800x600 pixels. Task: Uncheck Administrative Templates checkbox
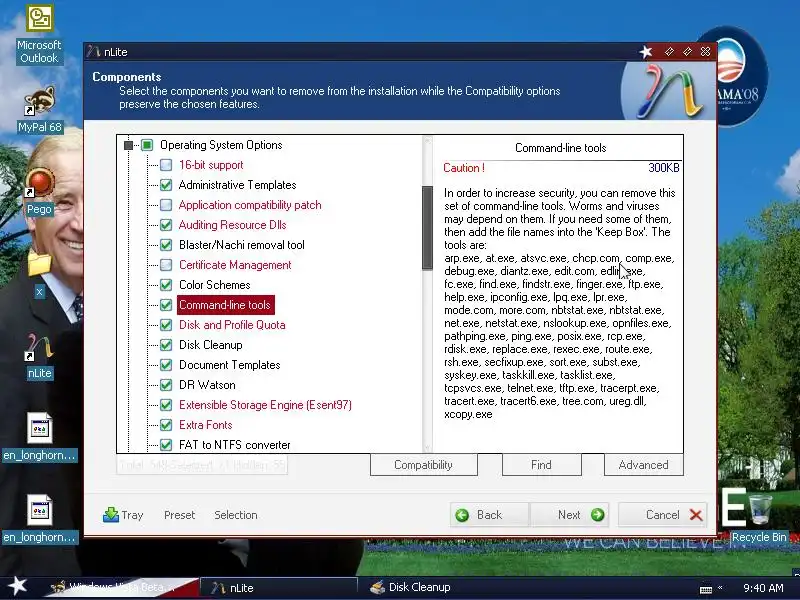click(x=166, y=185)
